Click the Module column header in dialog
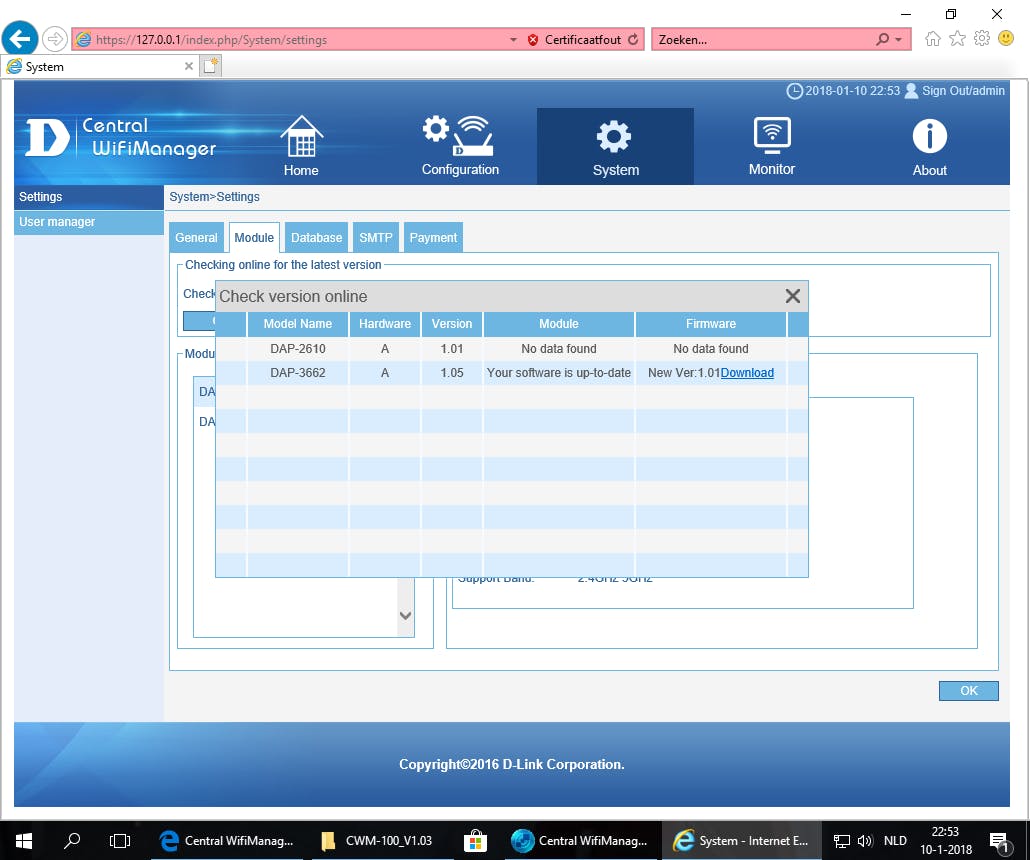The width and height of the screenshot is (1030, 860). tap(559, 324)
